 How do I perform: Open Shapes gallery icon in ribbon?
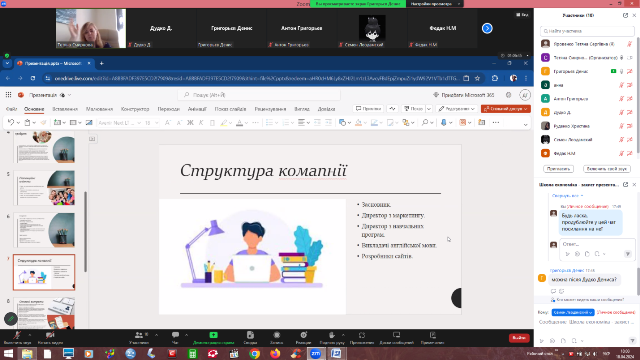pos(342,122)
